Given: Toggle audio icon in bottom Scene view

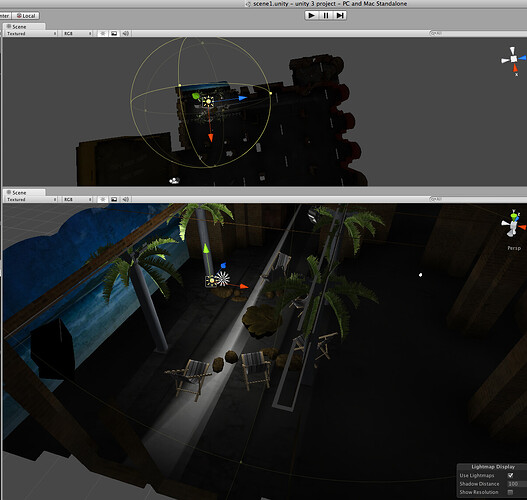Looking at the screenshot, I should coord(126,199).
